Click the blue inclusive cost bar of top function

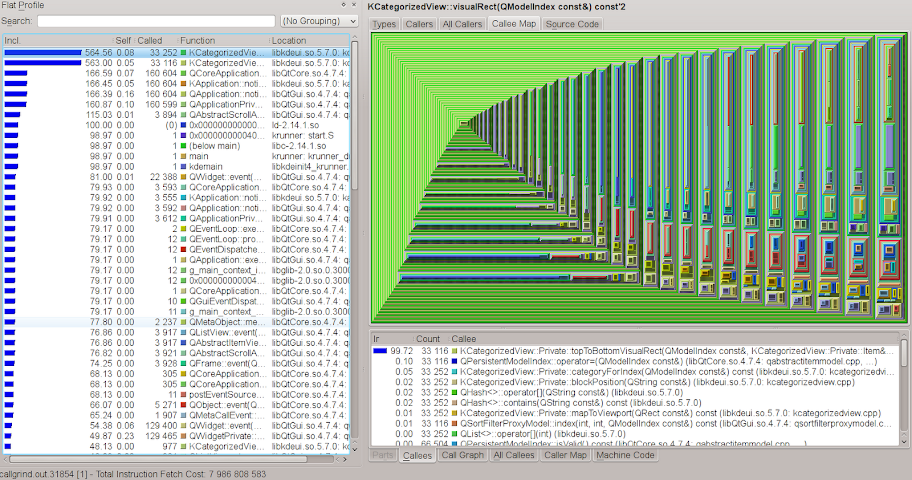tap(42, 52)
